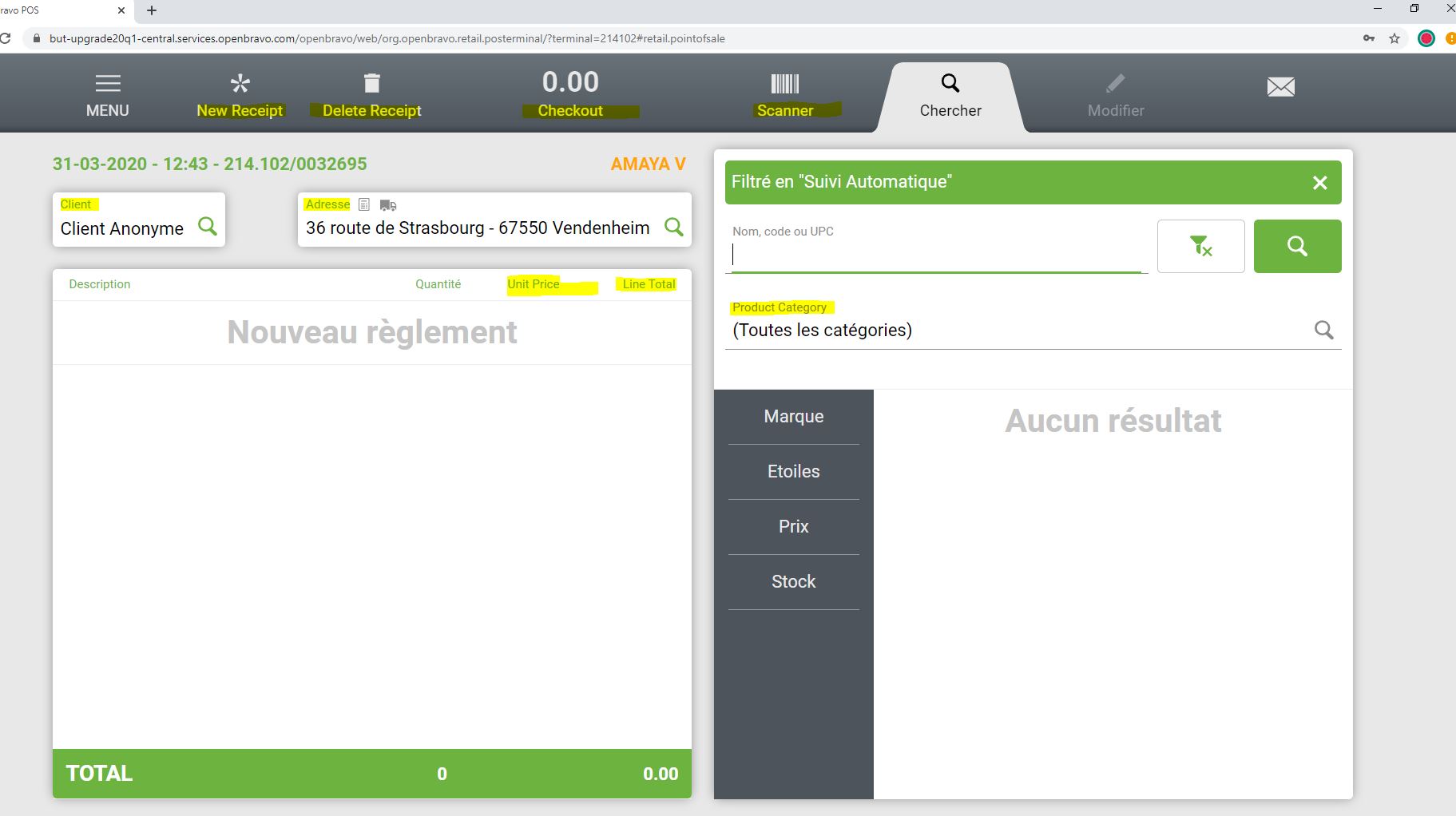Click the Delete Receipt trash button
This screenshot has width=1456, height=816.
pyautogui.click(x=371, y=95)
